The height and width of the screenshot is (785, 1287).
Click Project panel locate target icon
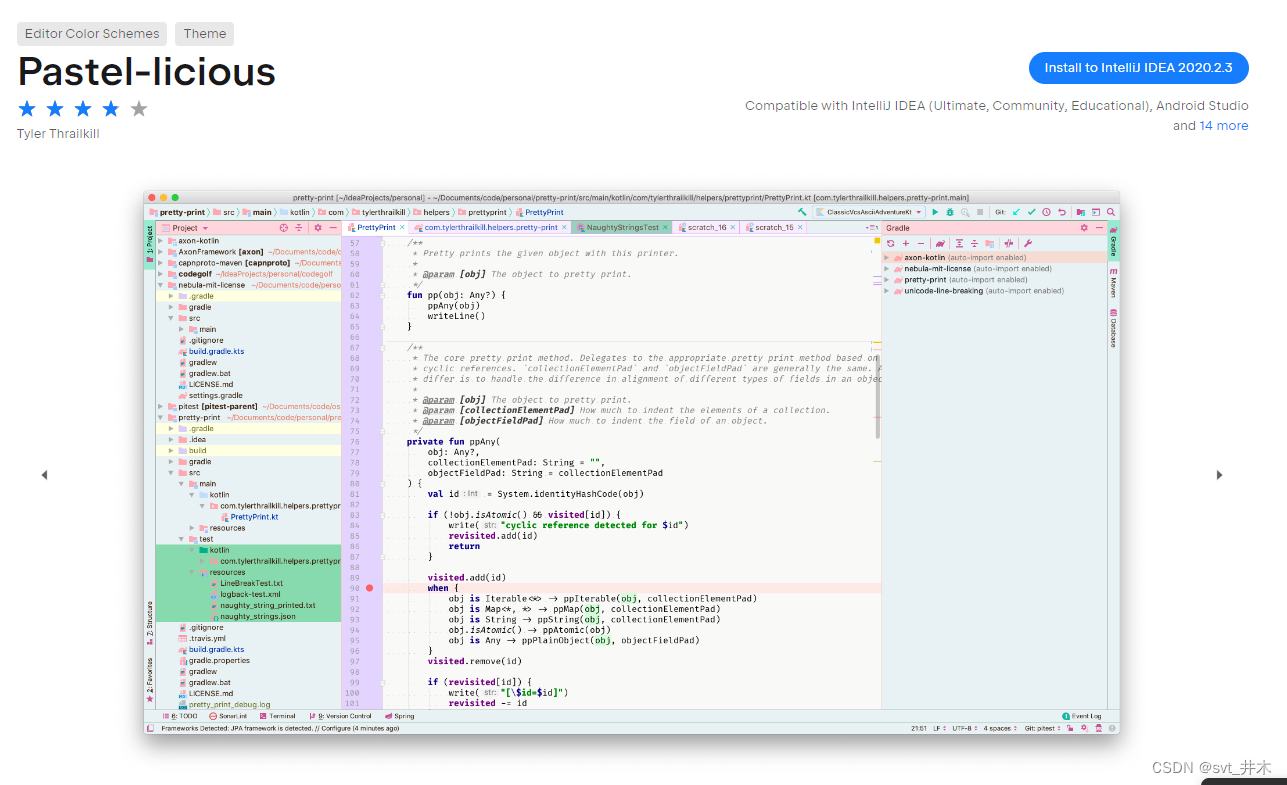point(284,228)
